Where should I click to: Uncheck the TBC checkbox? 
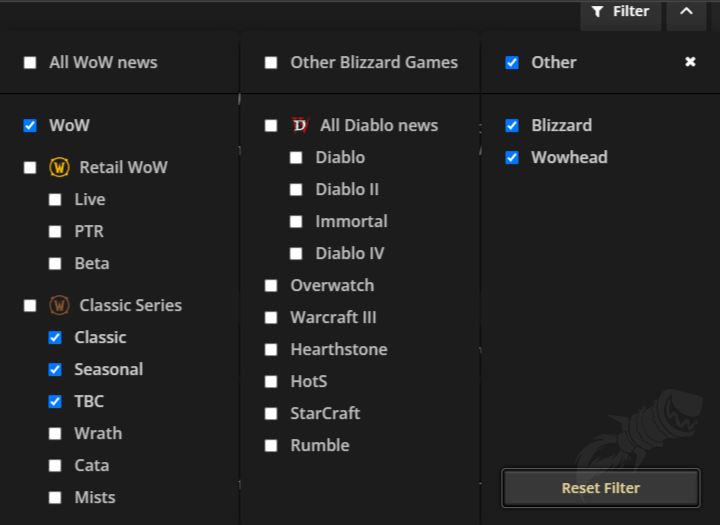pos(55,401)
